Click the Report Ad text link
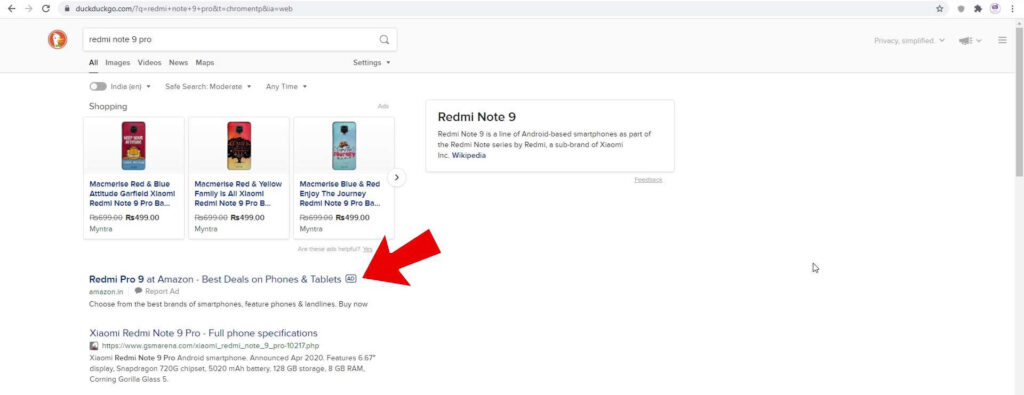This screenshot has width=1024, height=395. 162,291
